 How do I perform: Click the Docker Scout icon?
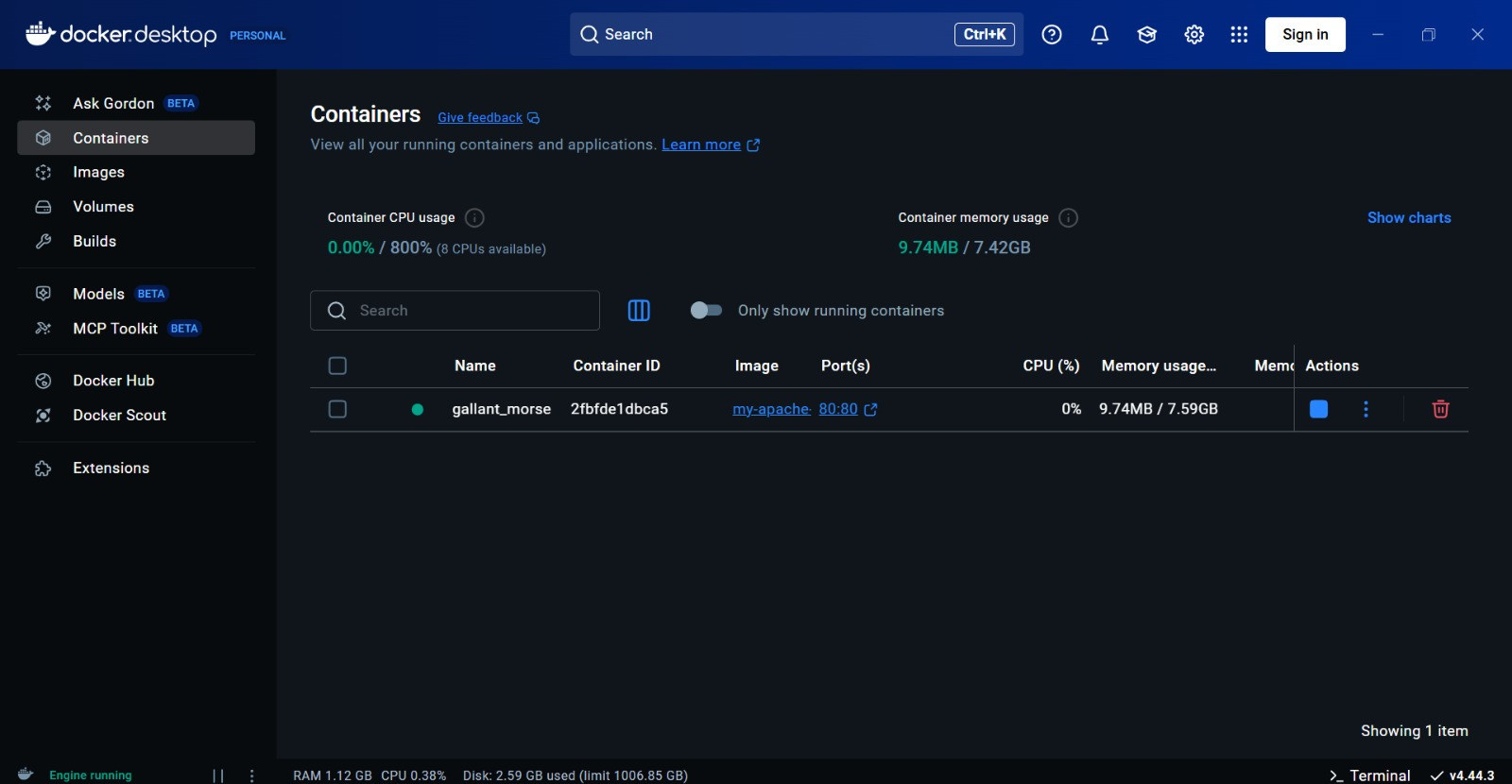pyautogui.click(x=43, y=416)
